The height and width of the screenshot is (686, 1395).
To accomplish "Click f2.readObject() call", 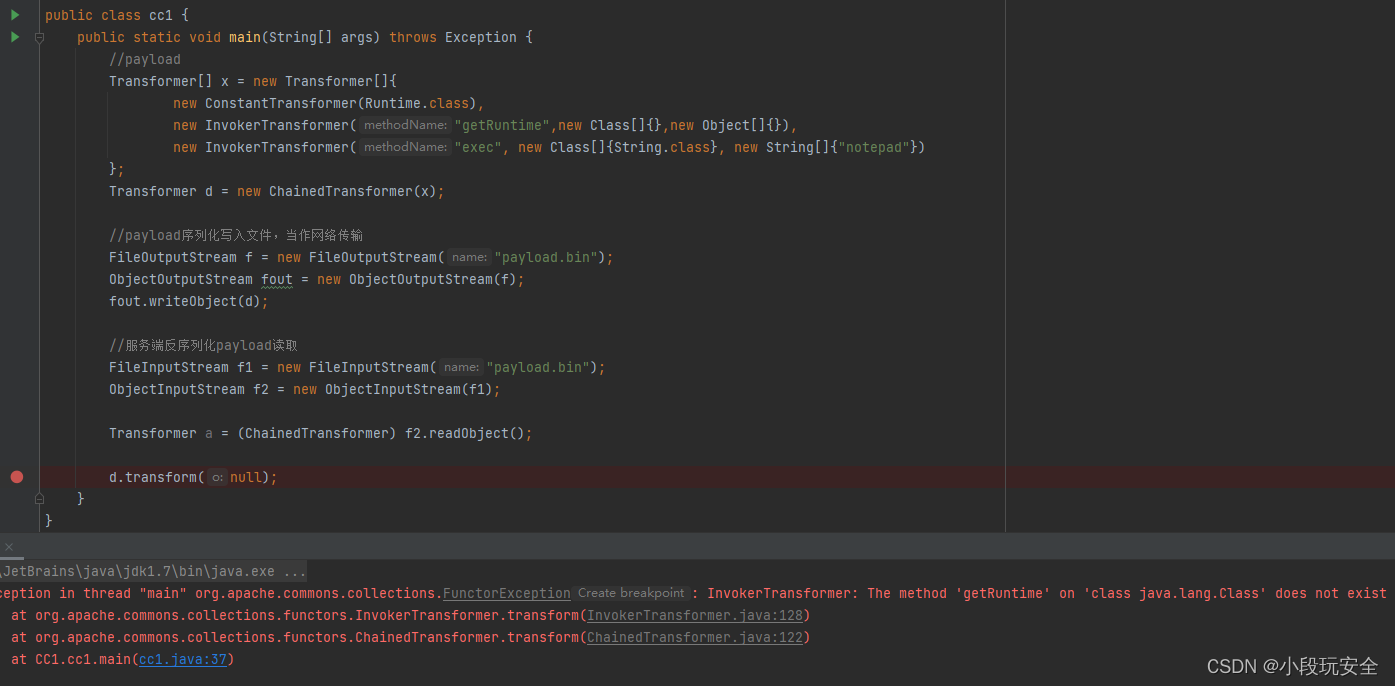I will coord(465,433).
